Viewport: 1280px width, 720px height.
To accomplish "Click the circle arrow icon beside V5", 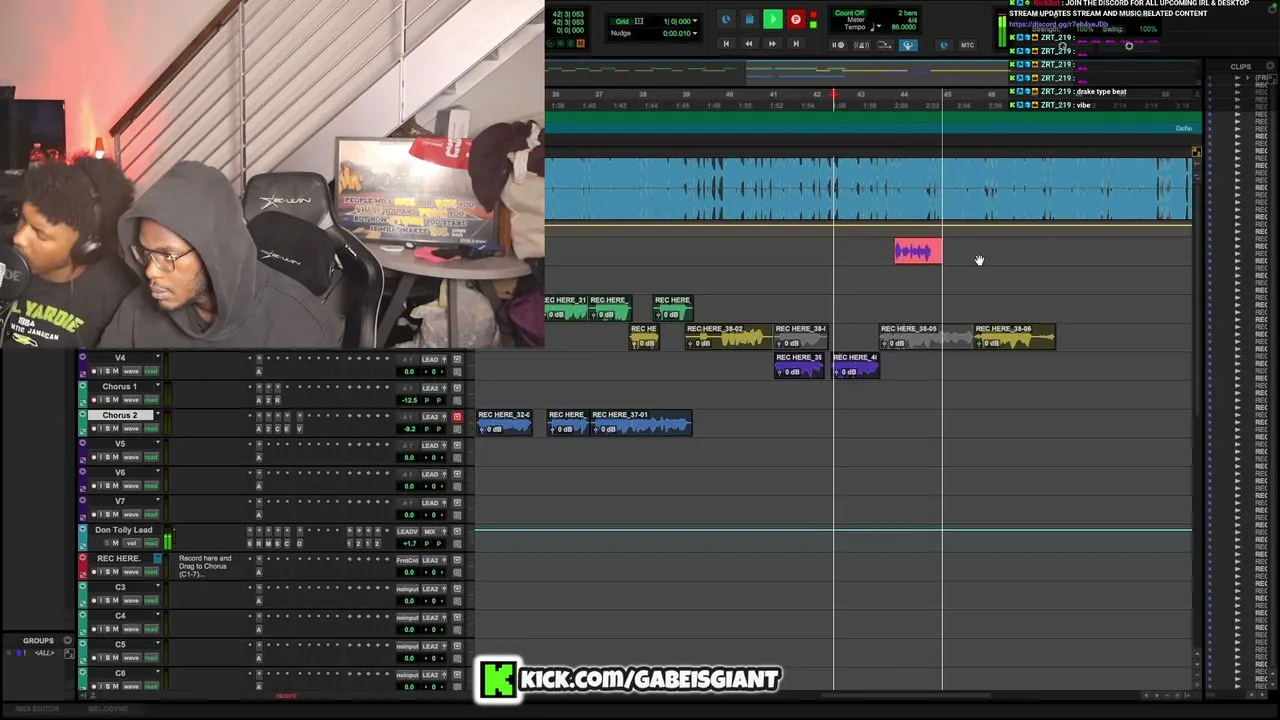I will coord(82,444).
